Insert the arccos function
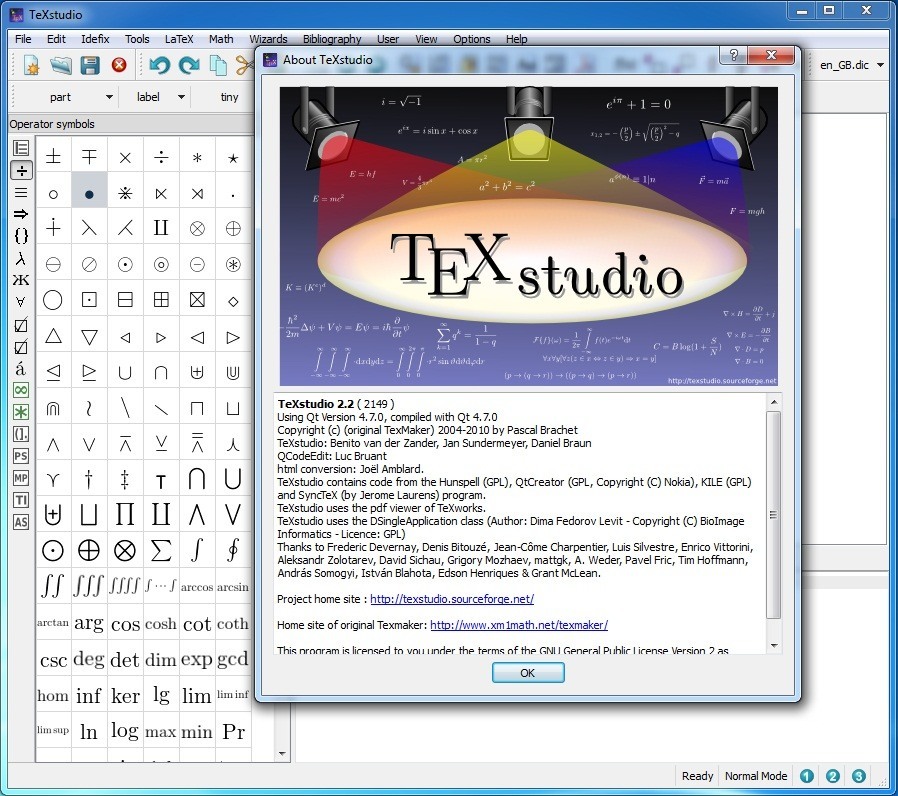Image resolution: width=898 pixels, height=796 pixels. pos(197,588)
